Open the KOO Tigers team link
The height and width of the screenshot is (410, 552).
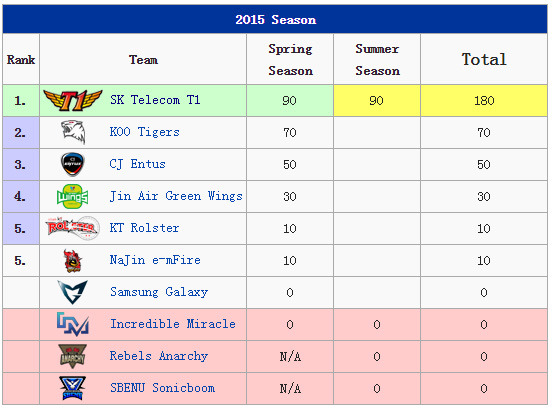145,132
